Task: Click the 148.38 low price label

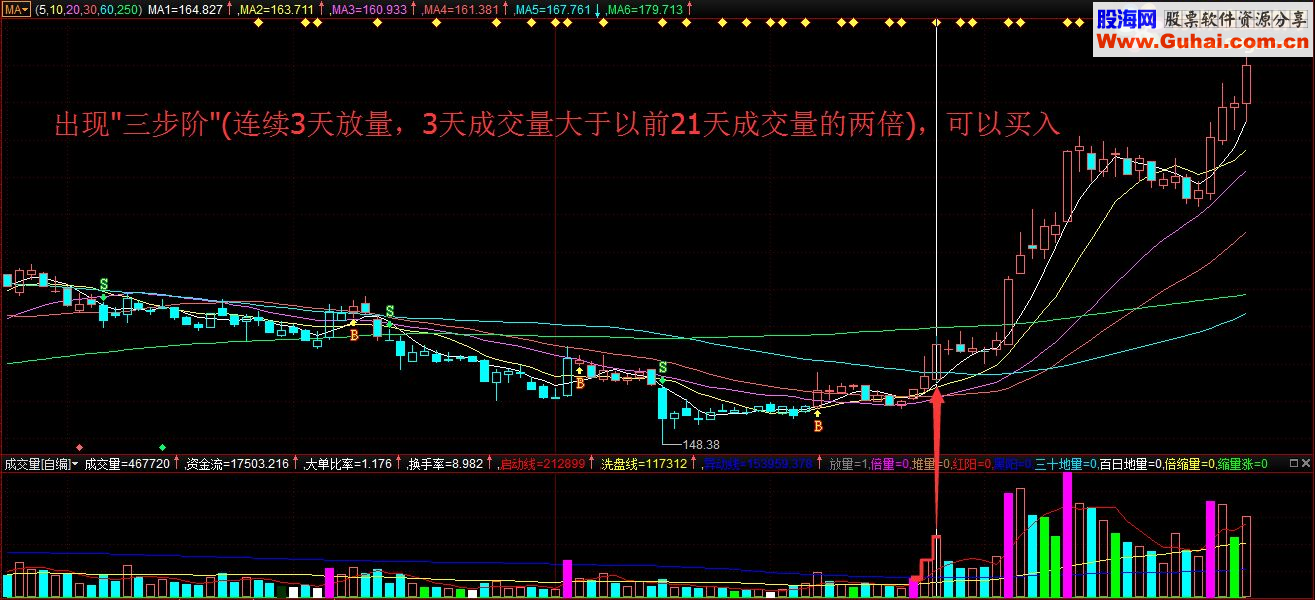Action: click(x=702, y=443)
